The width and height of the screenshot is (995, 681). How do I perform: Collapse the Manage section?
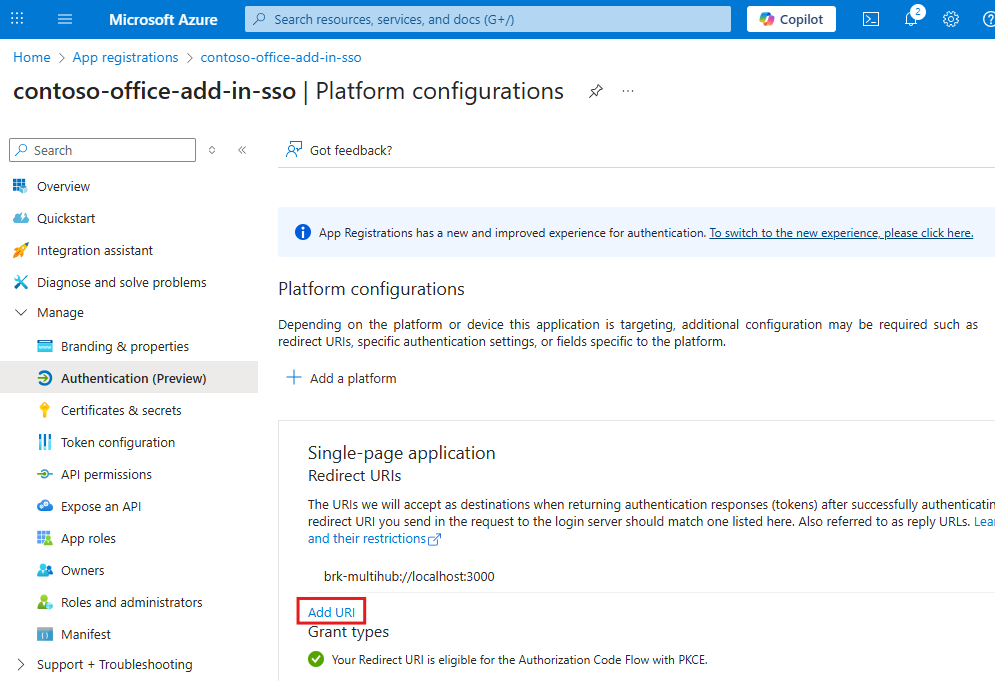pyautogui.click(x=21, y=312)
